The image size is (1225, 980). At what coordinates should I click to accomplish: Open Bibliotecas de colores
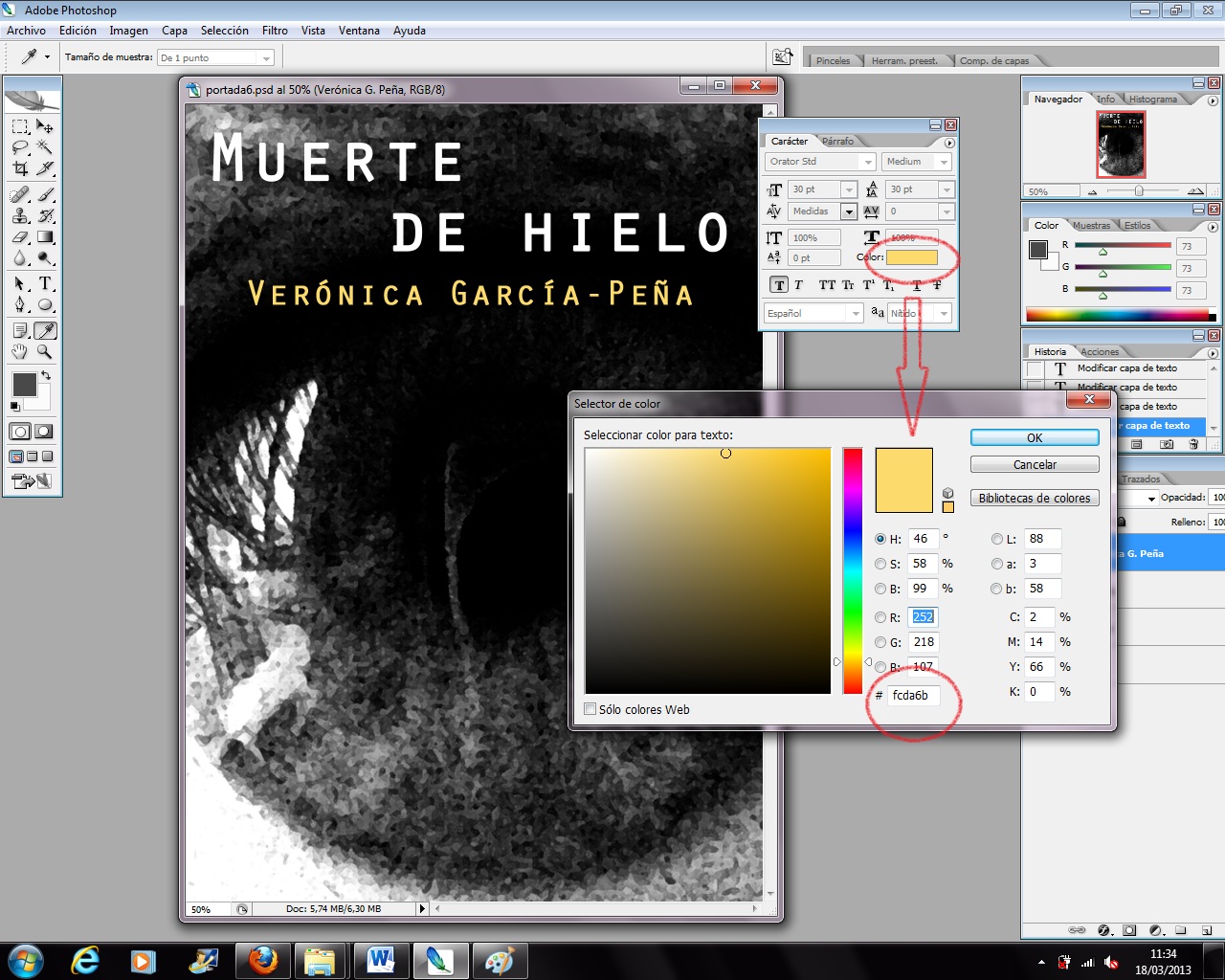pos(1035,499)
